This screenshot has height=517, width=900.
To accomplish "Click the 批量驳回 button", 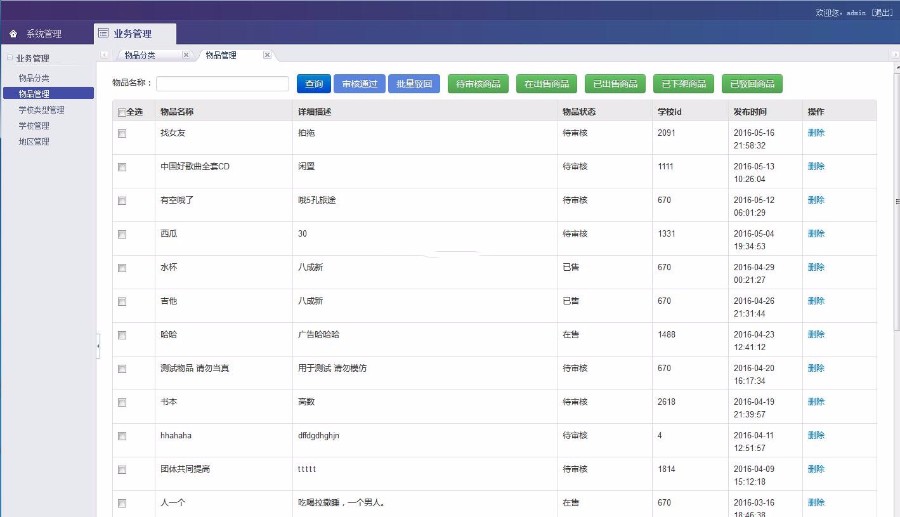I will (414, 84).
